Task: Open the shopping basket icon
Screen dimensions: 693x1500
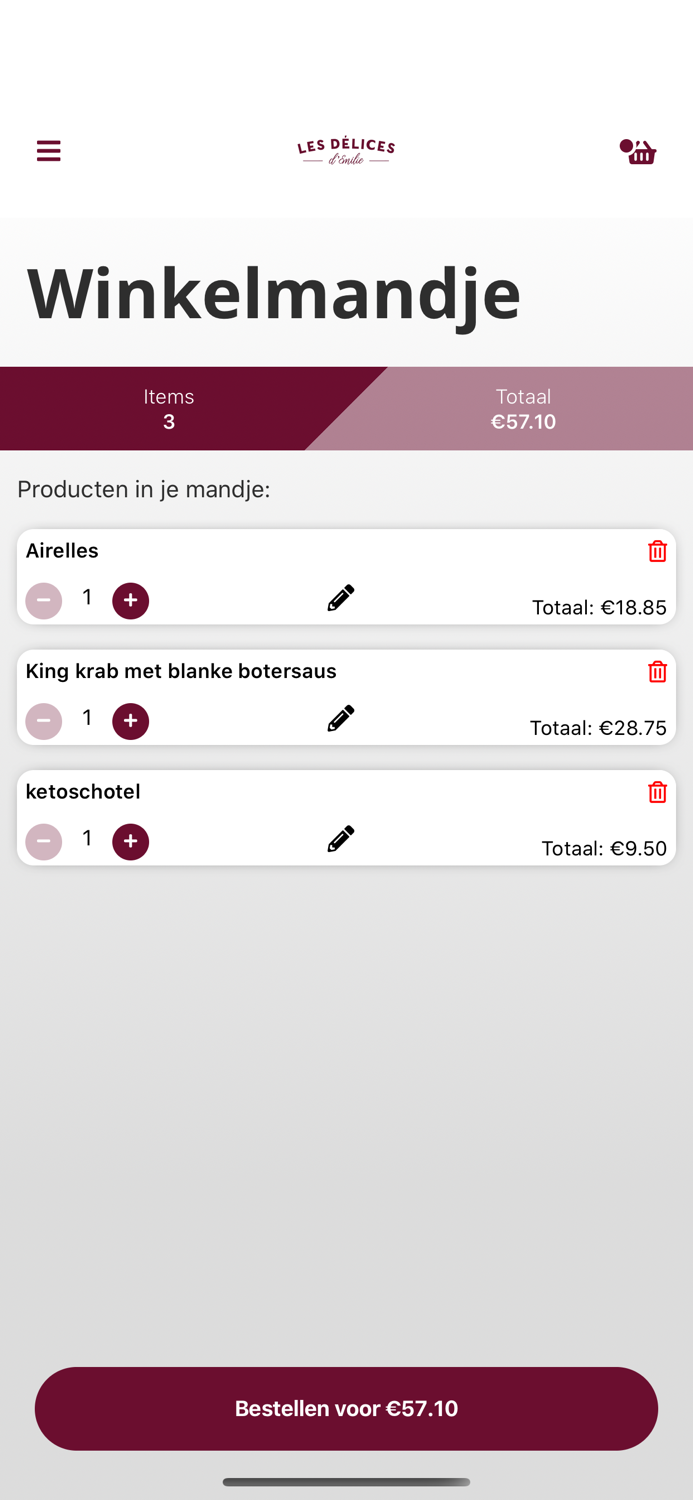Action: point(639,152)
